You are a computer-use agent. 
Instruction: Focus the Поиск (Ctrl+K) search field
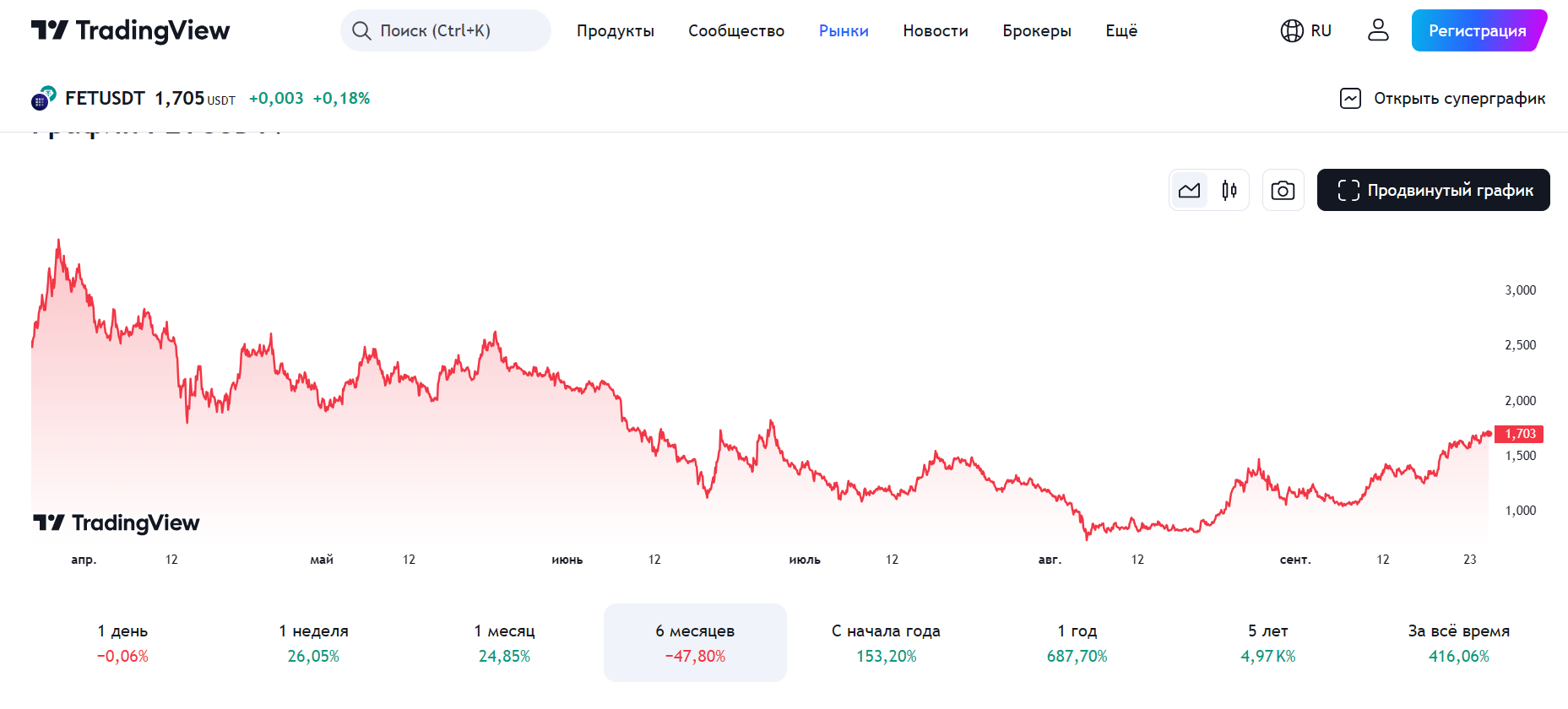445,30
